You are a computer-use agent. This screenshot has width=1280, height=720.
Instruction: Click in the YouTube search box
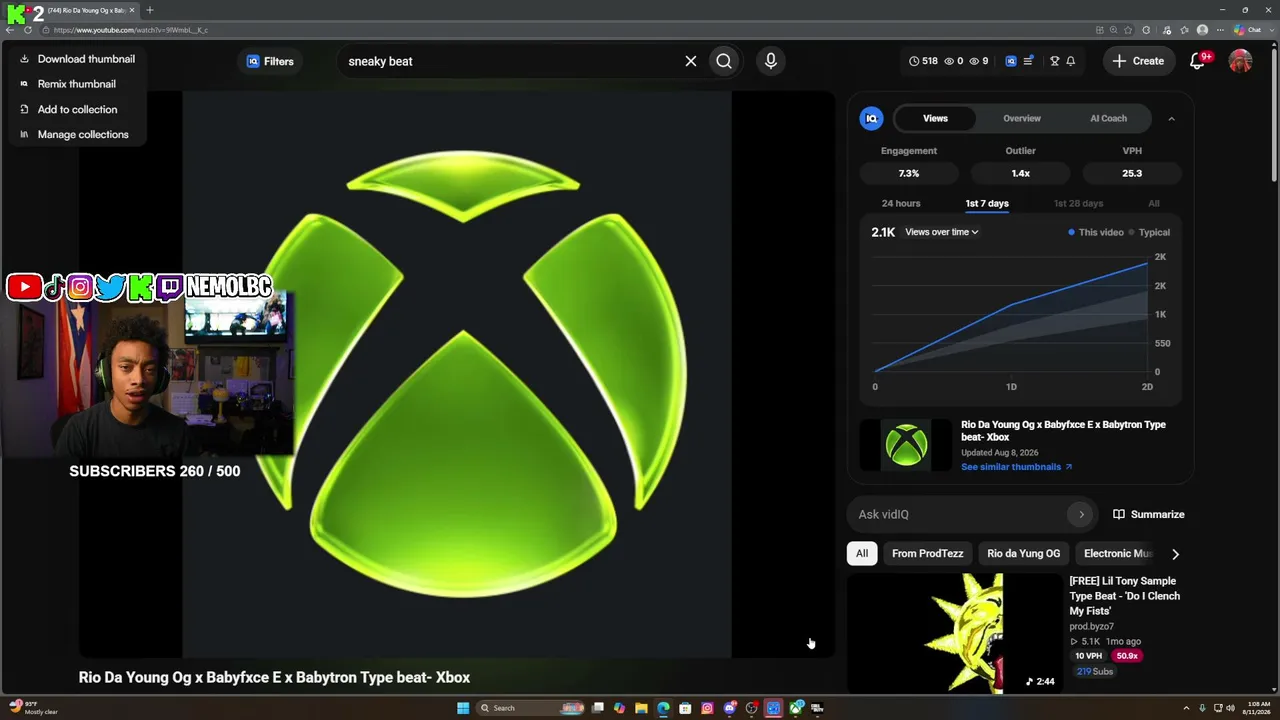pos(510,61)
